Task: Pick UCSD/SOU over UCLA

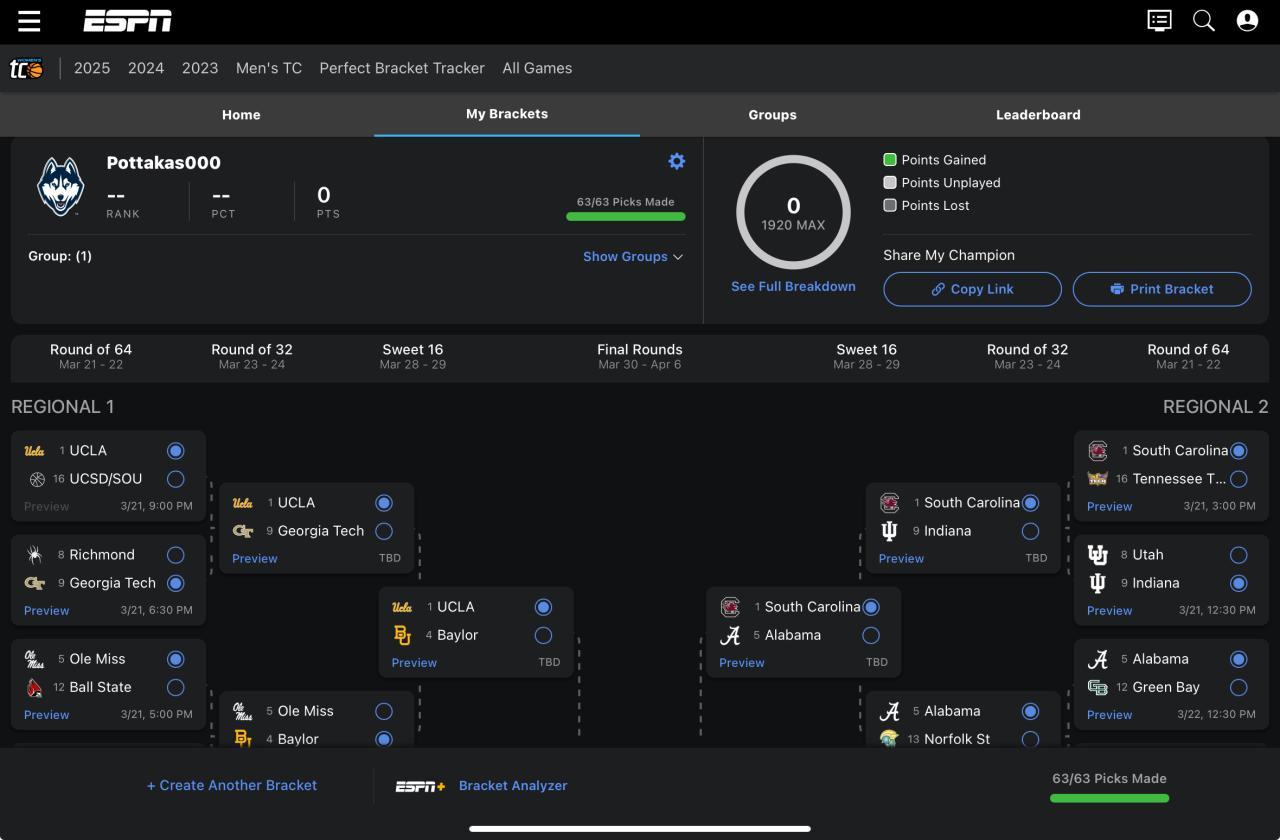Action: (176, 479)
